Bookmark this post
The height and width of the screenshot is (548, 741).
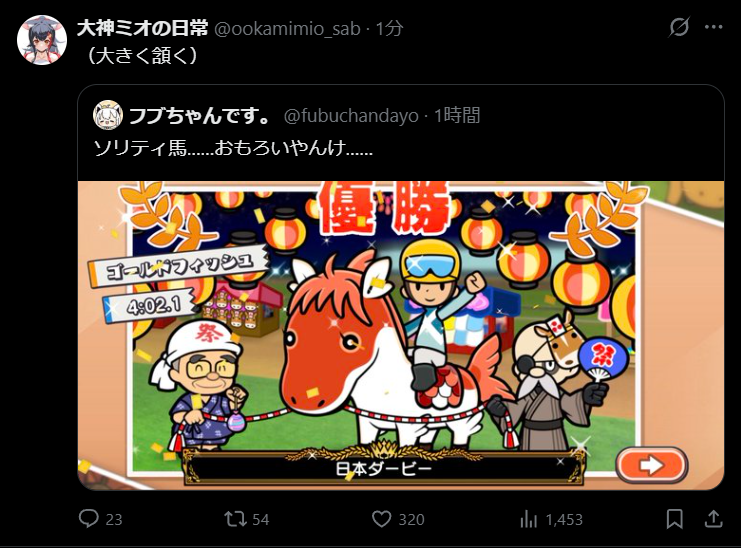[674, 519]
